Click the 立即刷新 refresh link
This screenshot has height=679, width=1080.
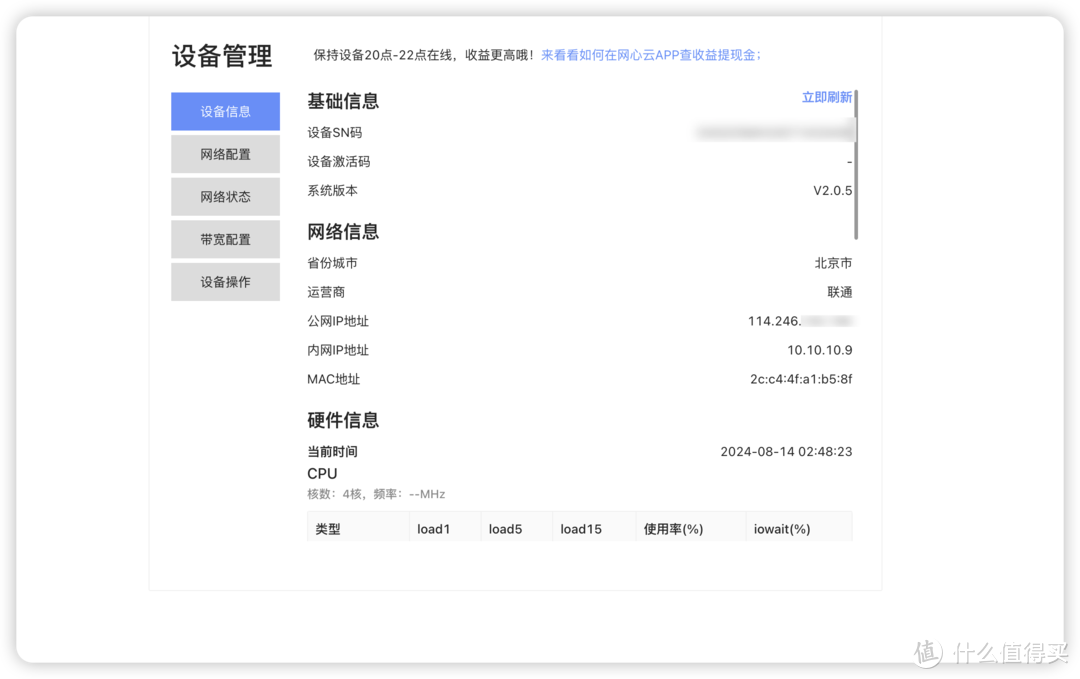(x=826, y=97)
